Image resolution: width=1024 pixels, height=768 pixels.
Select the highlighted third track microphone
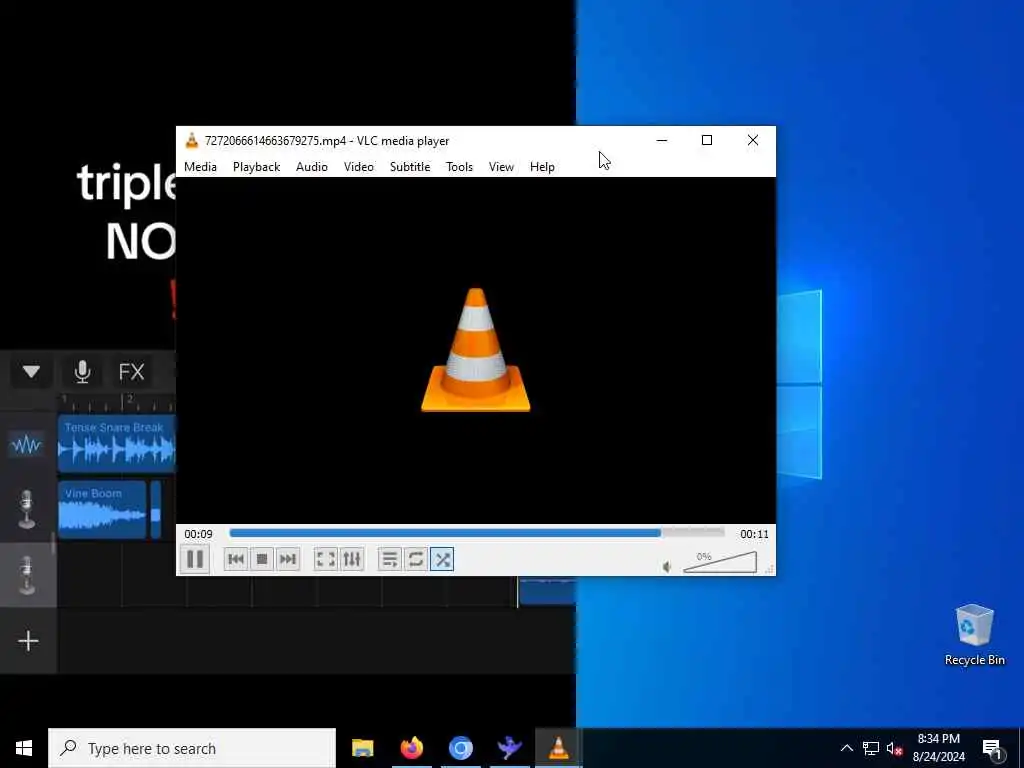click(x=26, y=575)
